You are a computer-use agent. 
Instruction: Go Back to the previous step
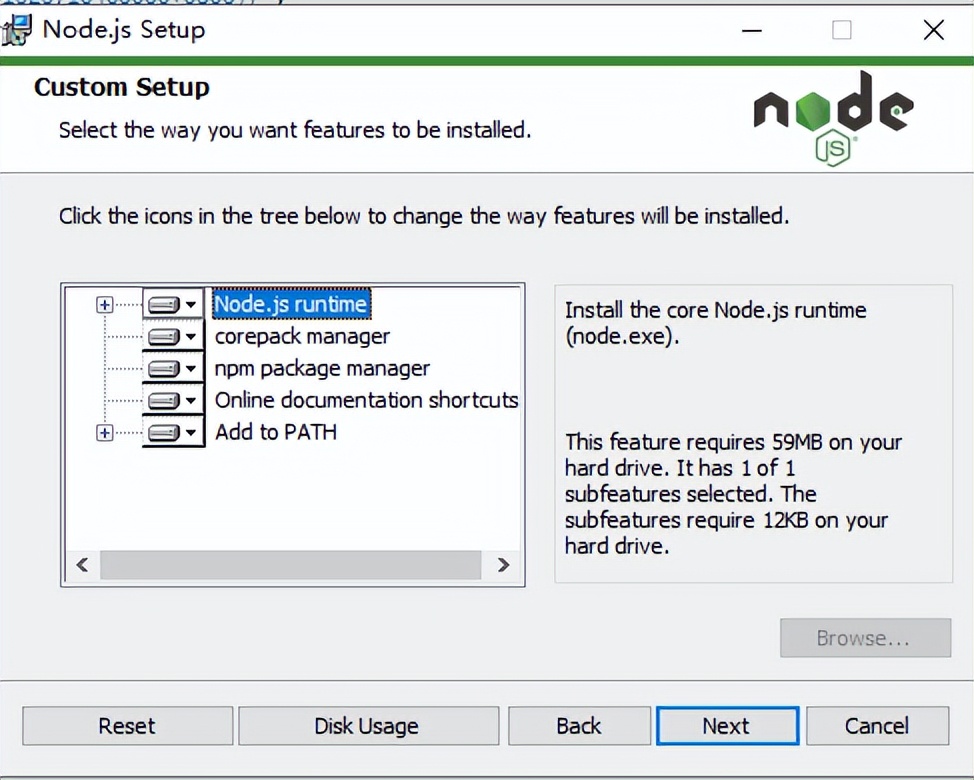(x=579, y=725)
